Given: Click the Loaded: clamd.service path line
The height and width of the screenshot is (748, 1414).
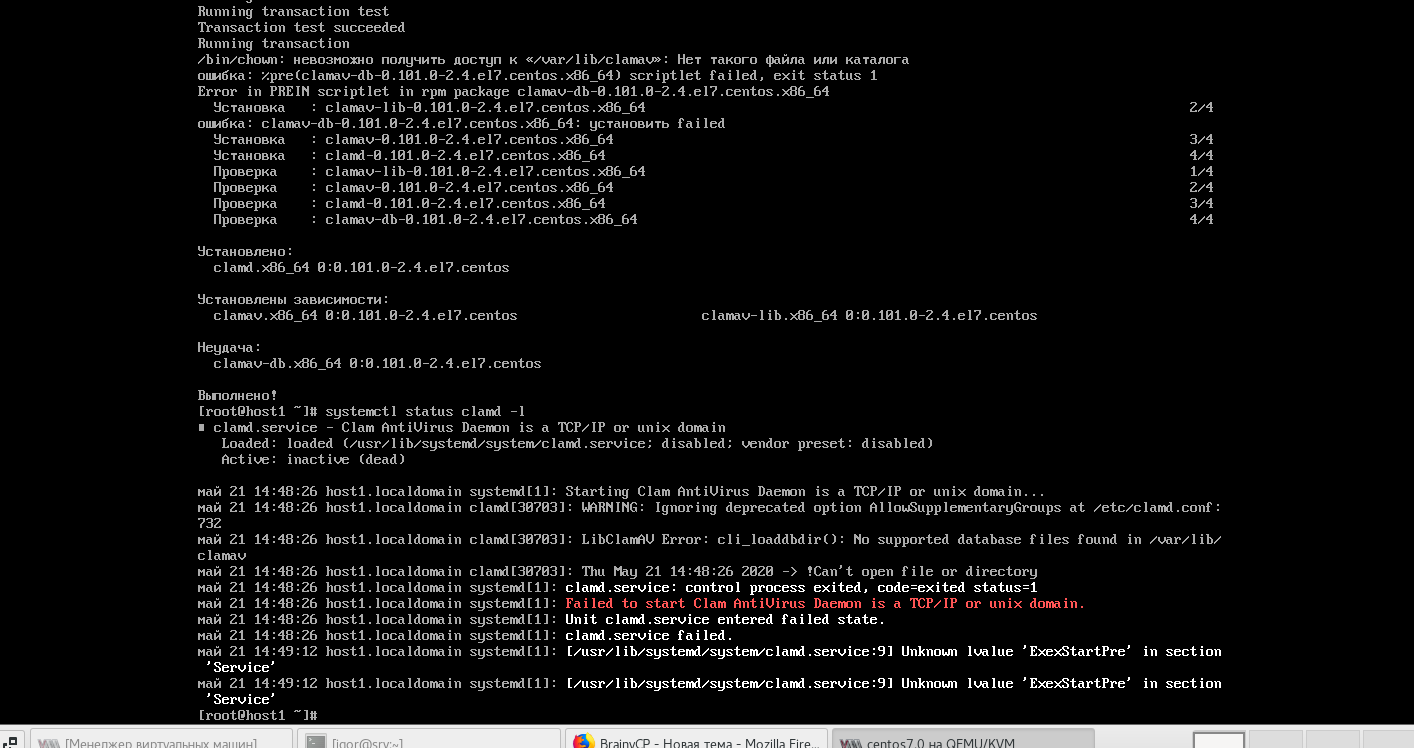Looking at the screenshot, I should coord(577,443).
